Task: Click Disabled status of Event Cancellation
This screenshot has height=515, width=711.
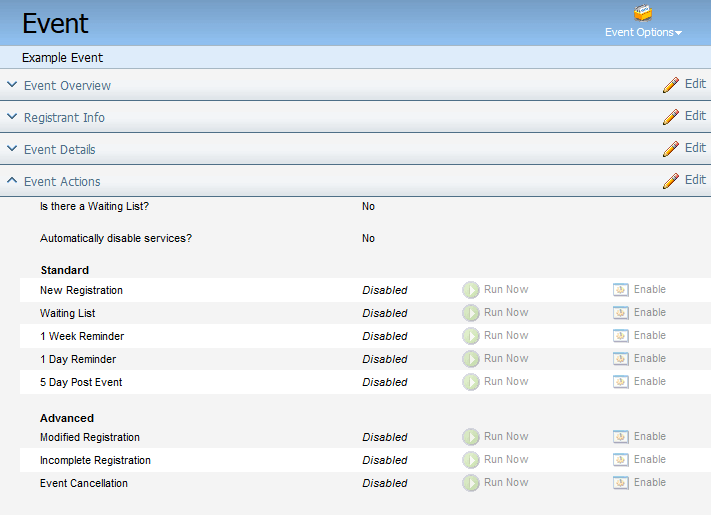Action: coord(385,484)
